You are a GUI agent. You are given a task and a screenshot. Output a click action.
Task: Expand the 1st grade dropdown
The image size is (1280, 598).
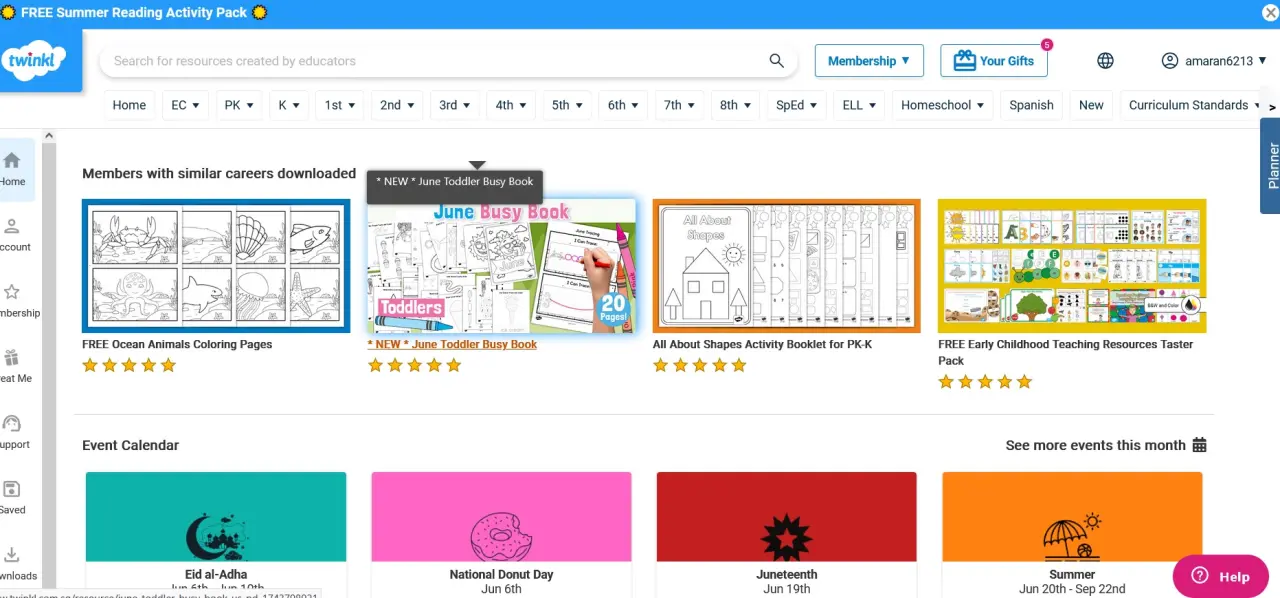click(340, 105)
